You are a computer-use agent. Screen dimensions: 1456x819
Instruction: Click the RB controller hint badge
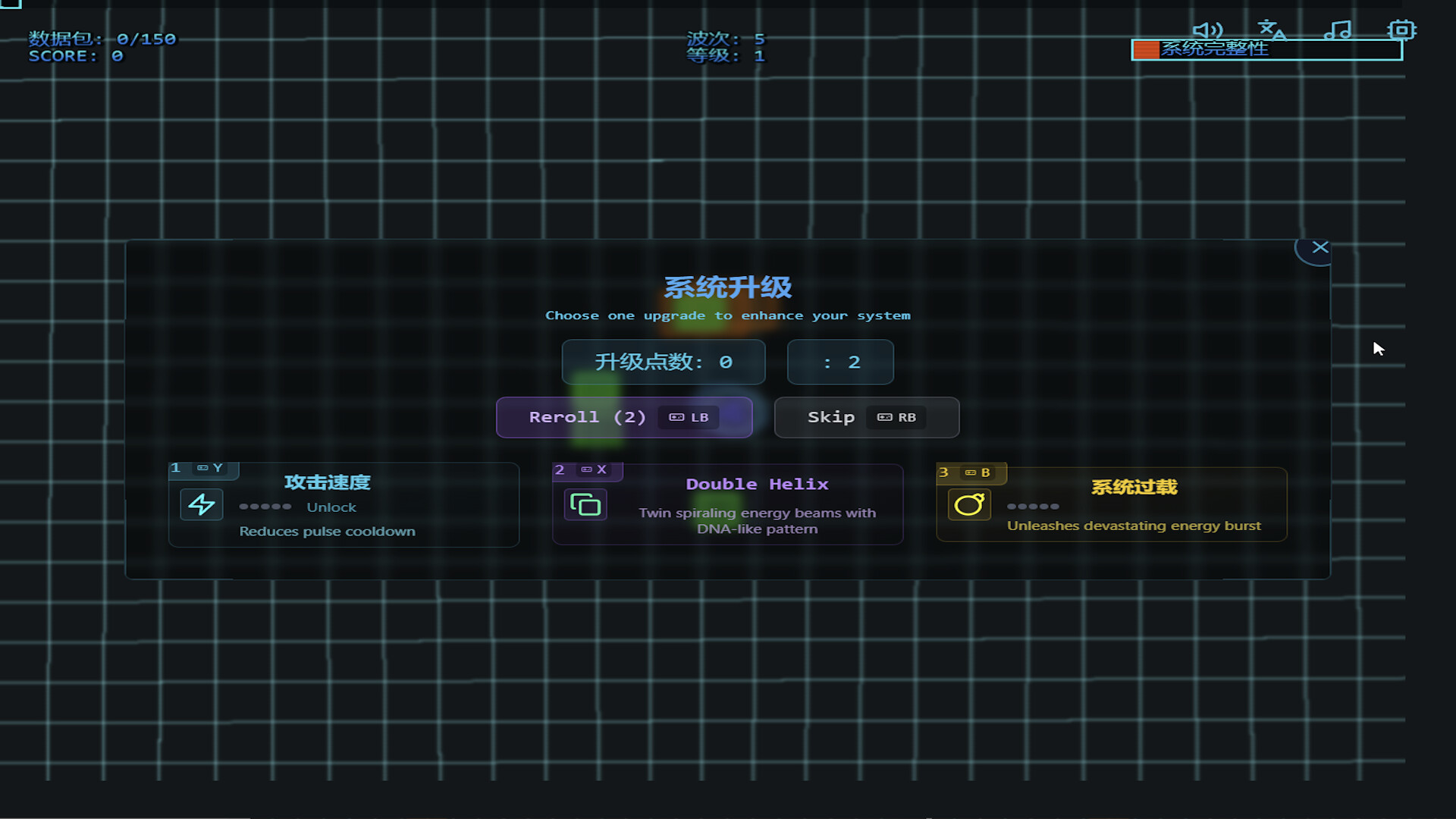coord(896,418)
